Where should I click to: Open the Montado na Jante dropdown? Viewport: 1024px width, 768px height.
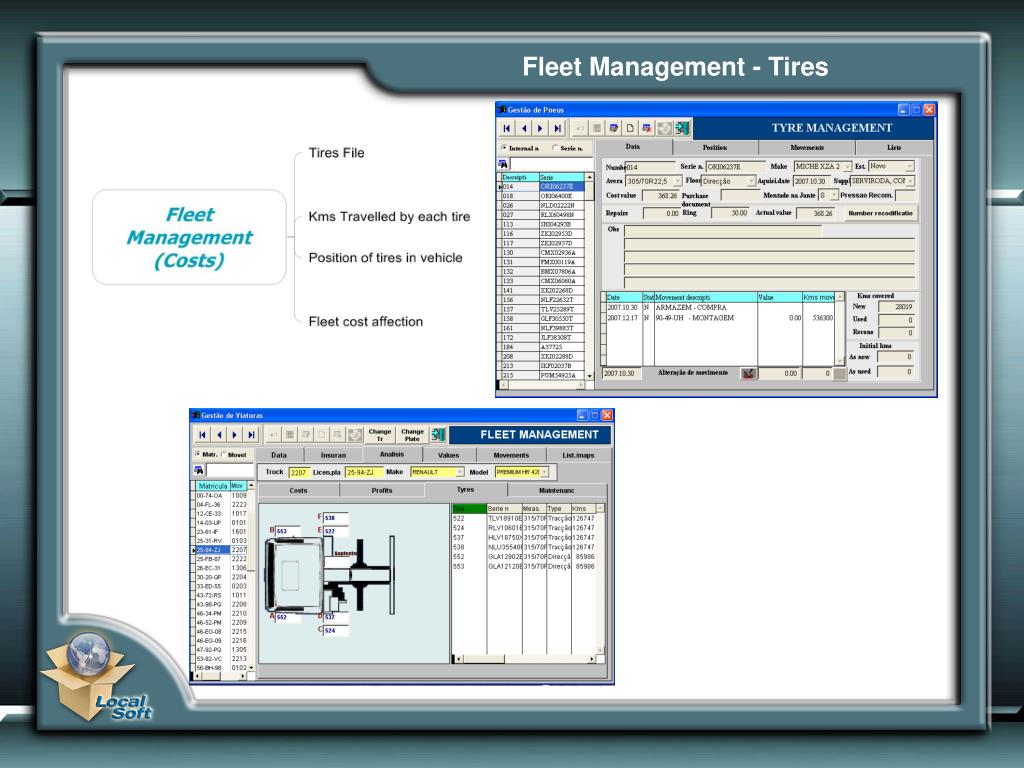point(833,195)
